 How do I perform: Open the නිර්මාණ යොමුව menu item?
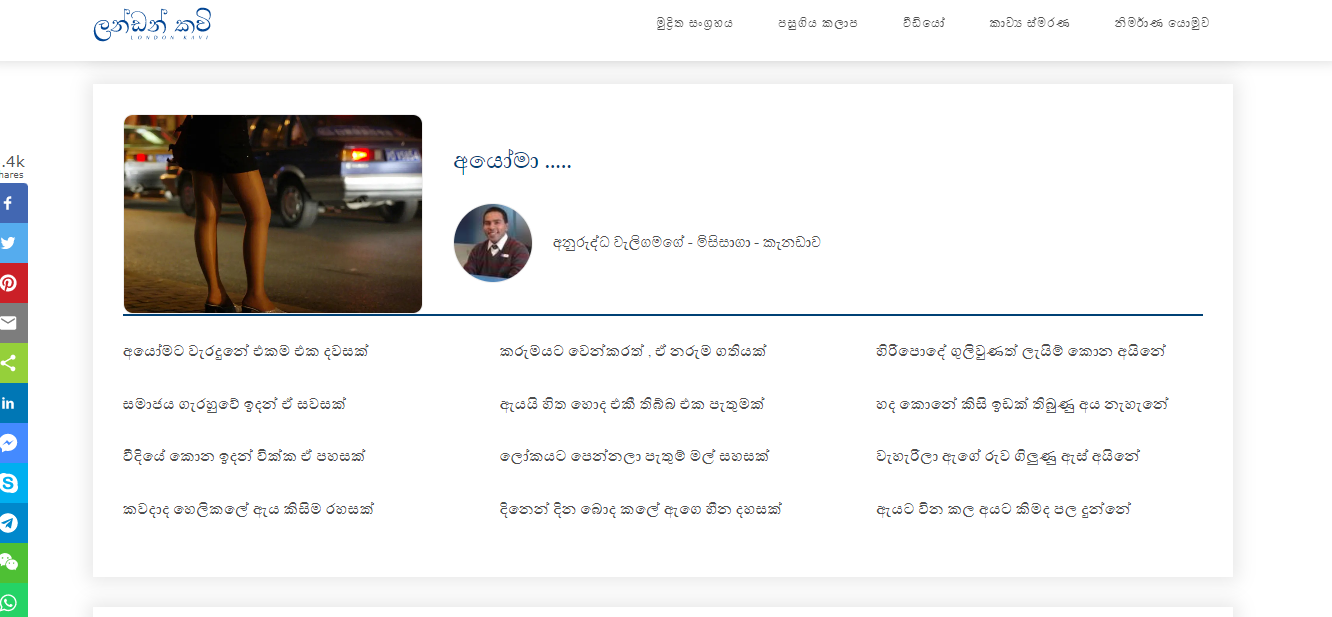1161,23
